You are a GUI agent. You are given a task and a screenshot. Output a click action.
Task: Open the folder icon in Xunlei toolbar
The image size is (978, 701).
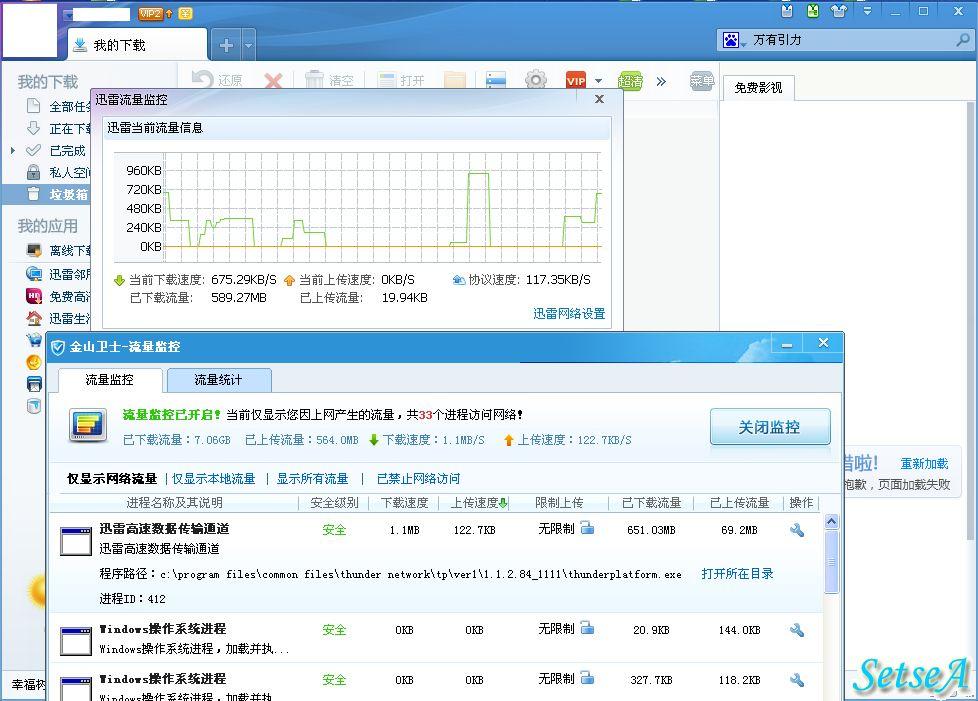tap(455, 80)
